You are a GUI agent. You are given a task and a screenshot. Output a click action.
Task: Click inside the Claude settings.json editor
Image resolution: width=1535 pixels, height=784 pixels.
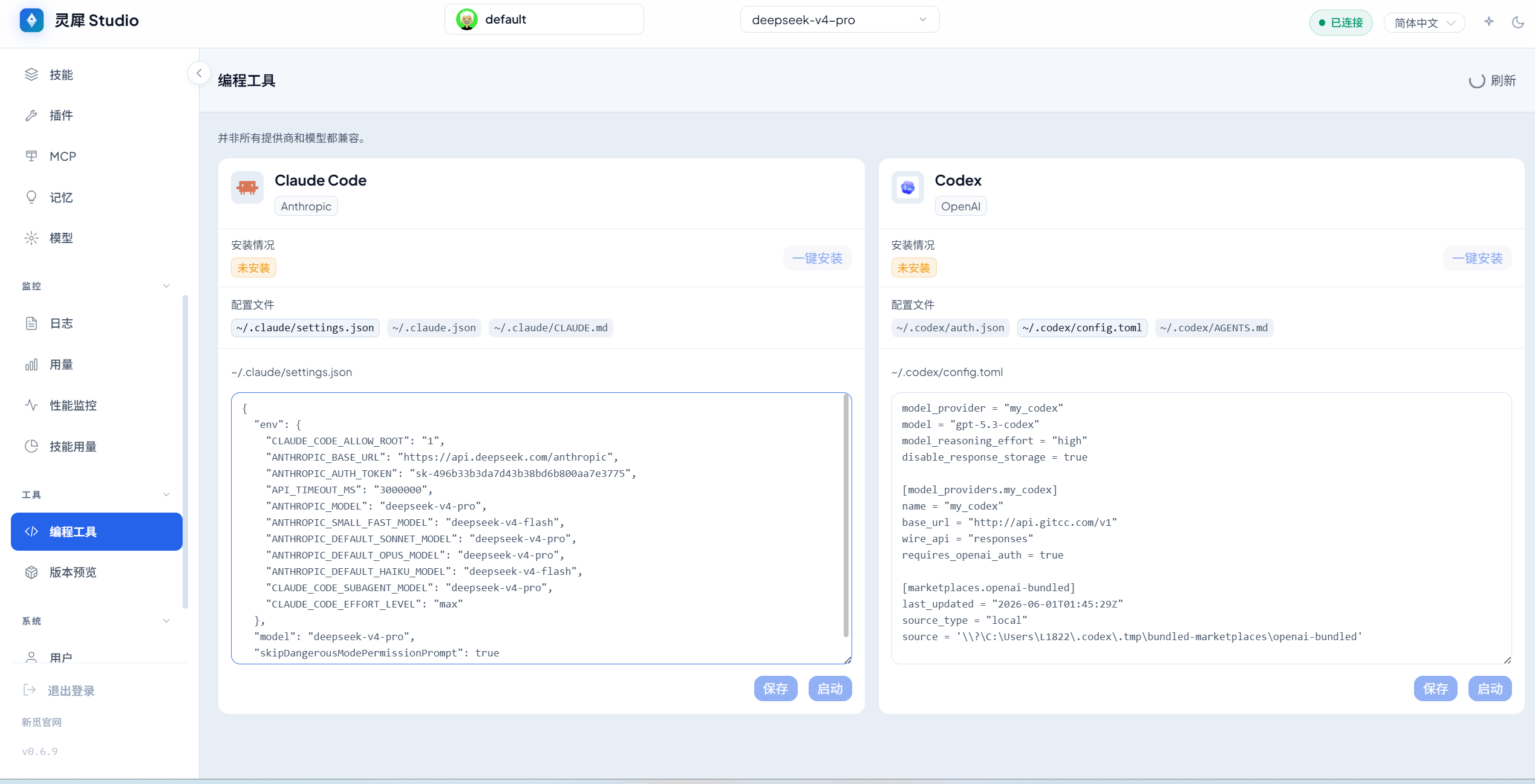coord(541,528)
